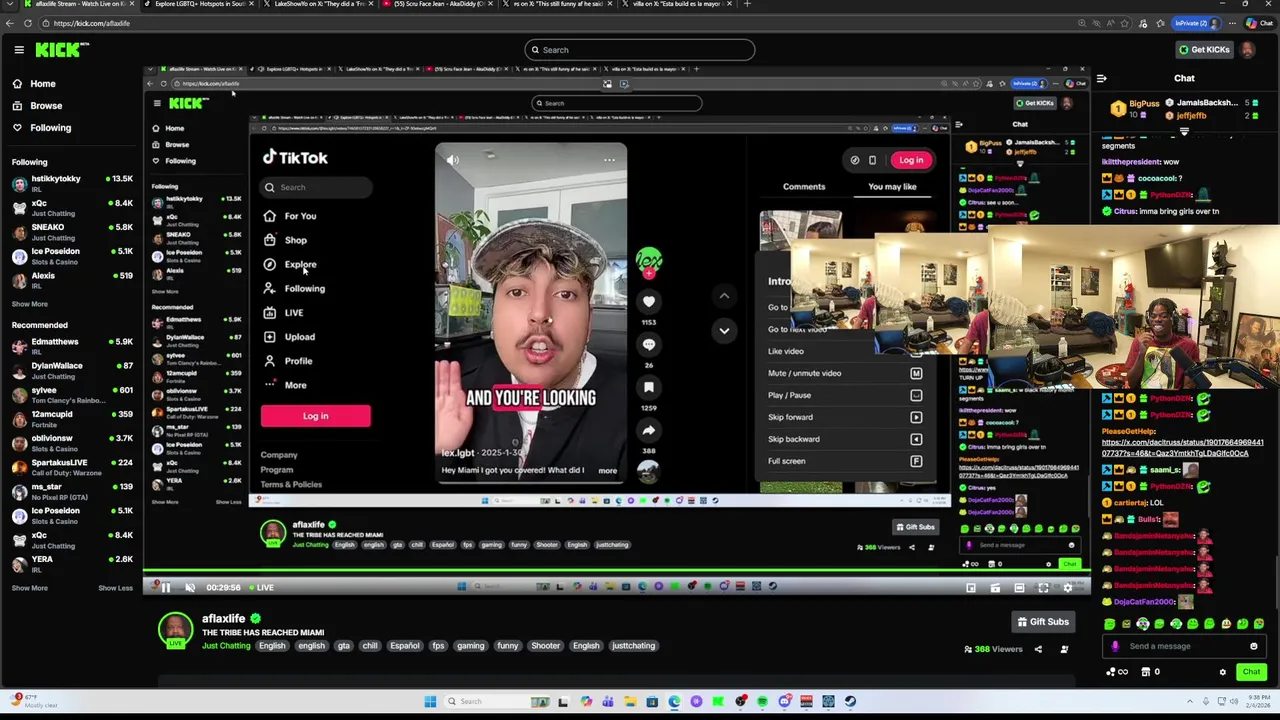Select BigPuss on gift leaderboard
The image size is (1280, 720).
point(1144,103)
